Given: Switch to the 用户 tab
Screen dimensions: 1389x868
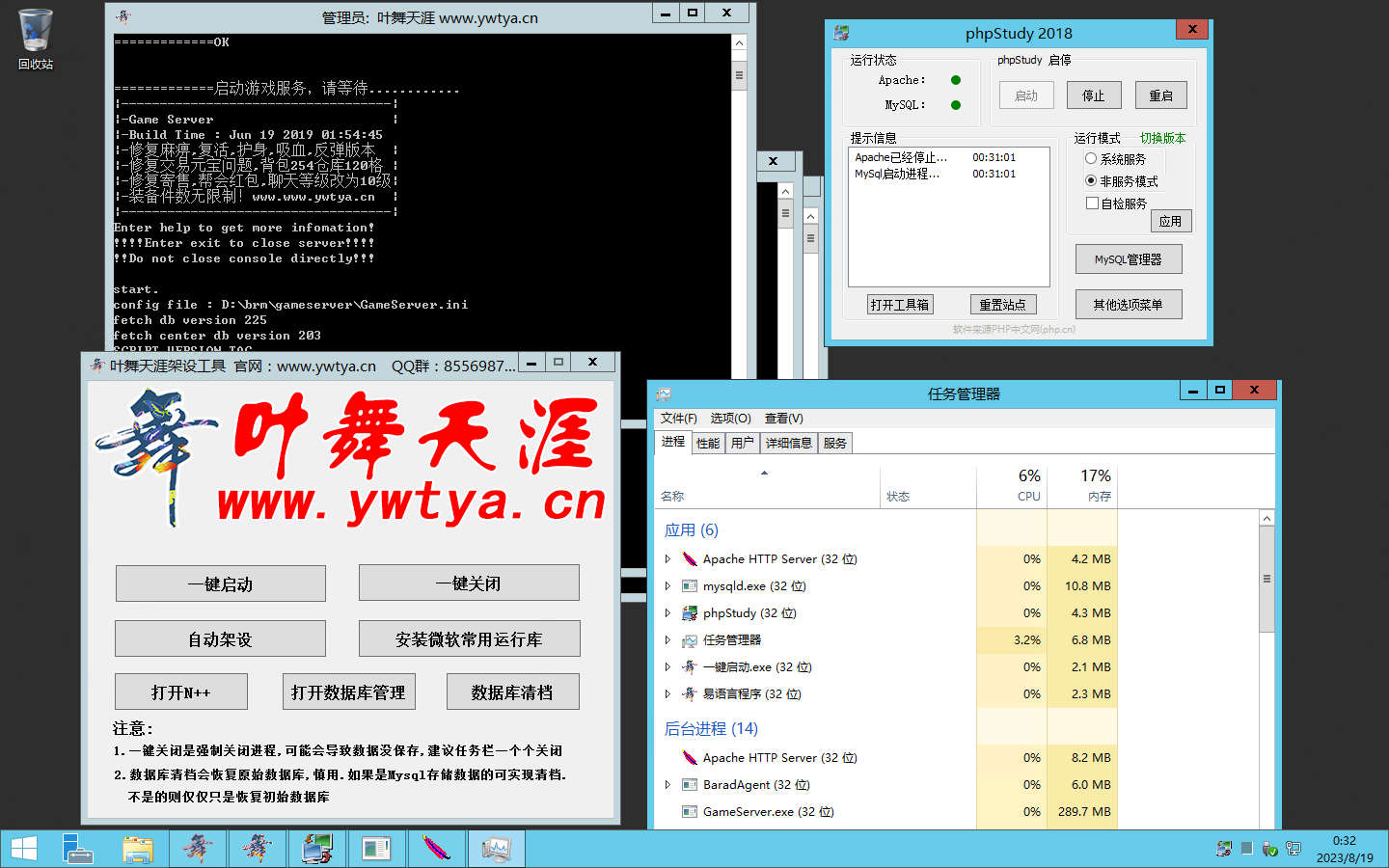Looking at the screenshot, I should (x=742, y=443).
